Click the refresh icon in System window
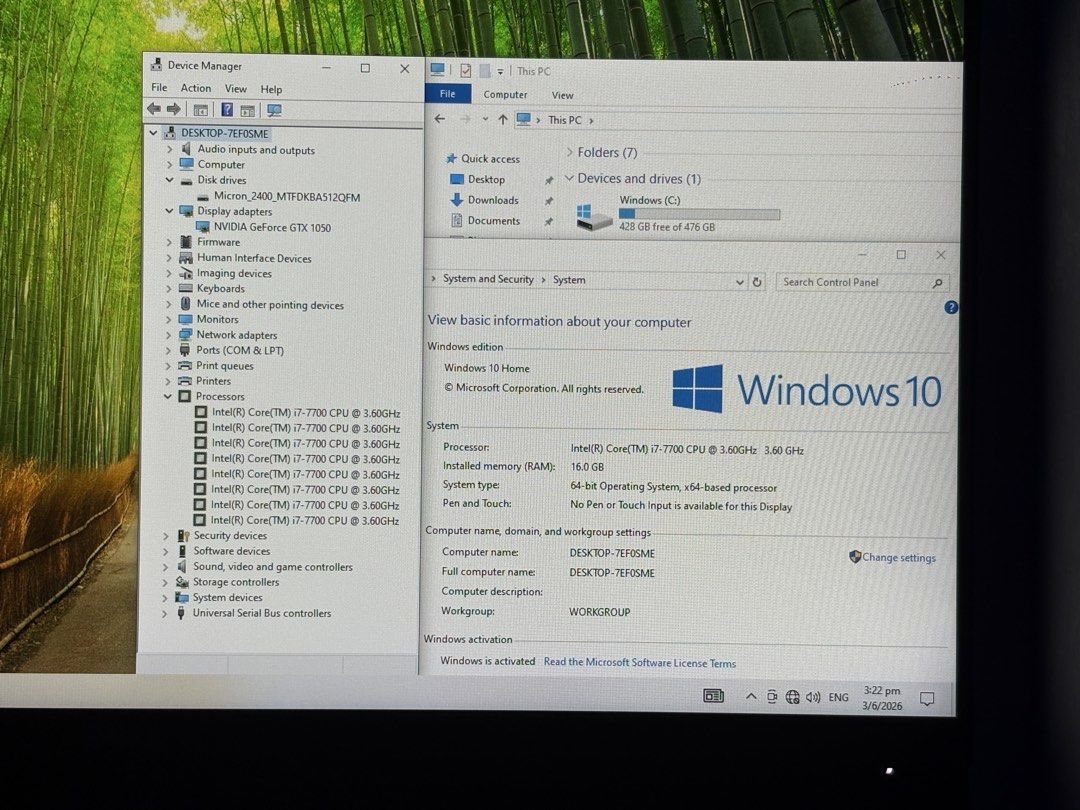The height and width of the screenshot is (810, 1080). (757, 282)
